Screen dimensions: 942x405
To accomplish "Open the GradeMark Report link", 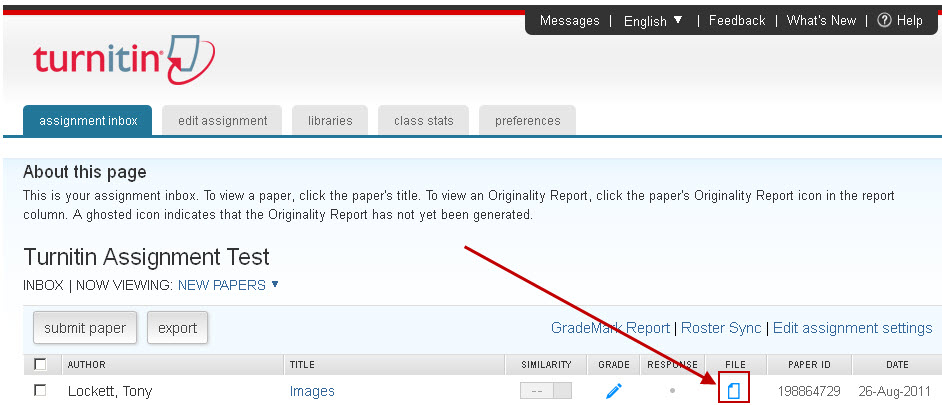I will coord(610,328).
